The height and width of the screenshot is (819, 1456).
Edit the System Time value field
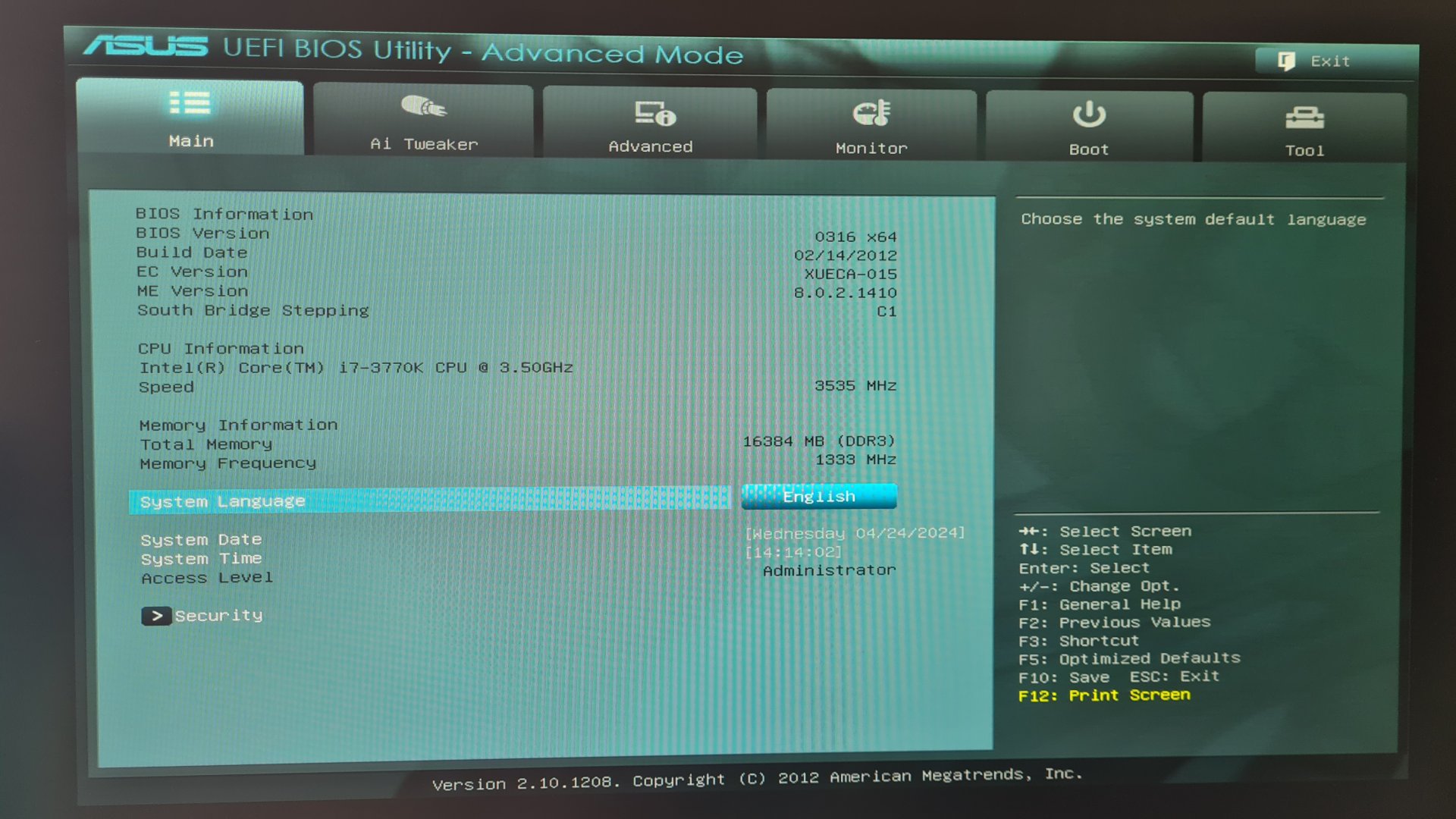pyautogui.click(x=793, y=552)
